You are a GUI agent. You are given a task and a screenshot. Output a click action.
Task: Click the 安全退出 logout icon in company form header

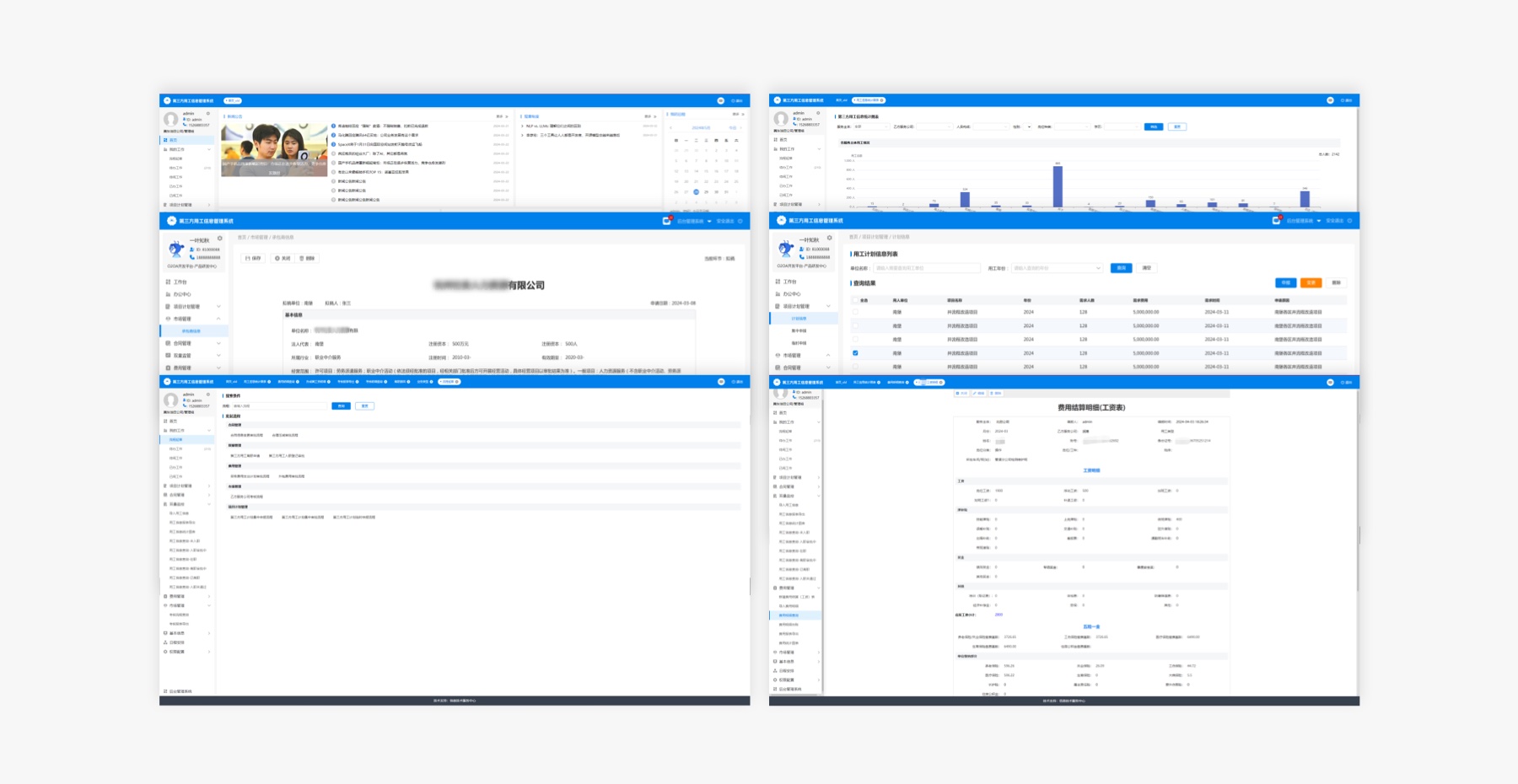(x=740, y=221)
